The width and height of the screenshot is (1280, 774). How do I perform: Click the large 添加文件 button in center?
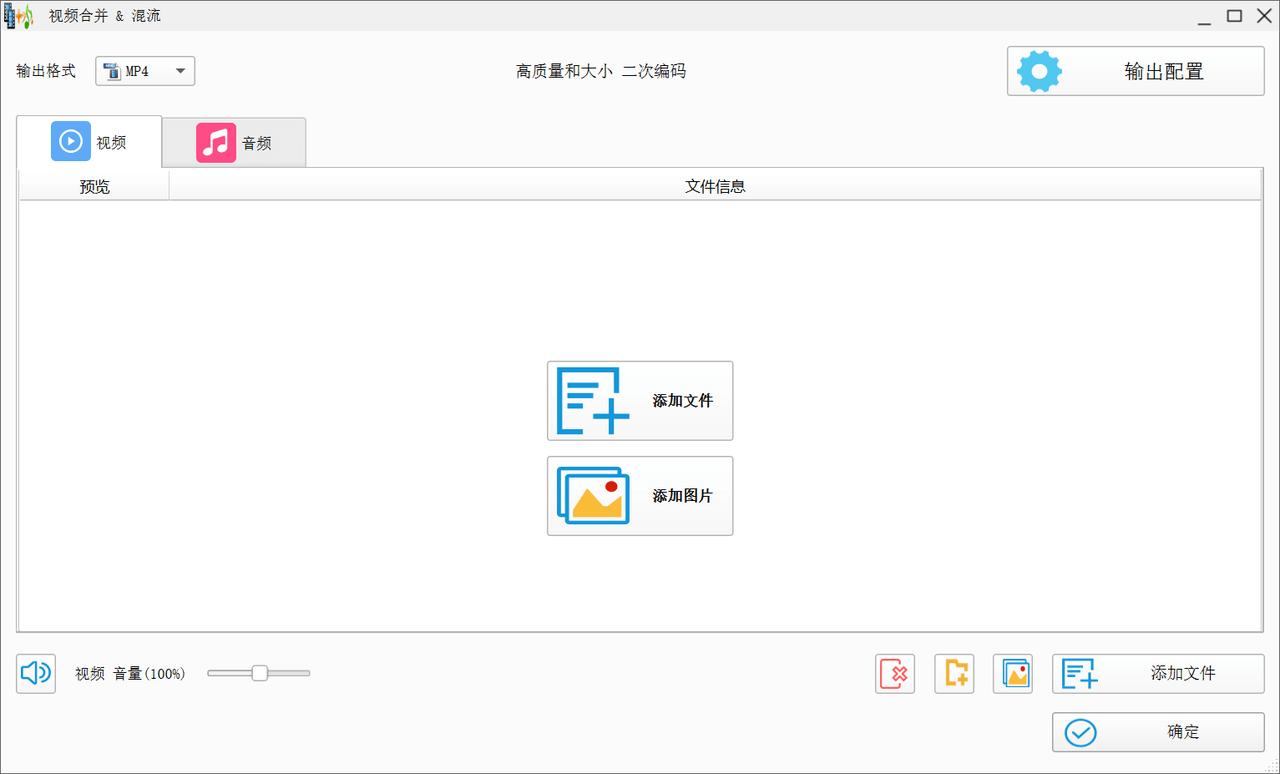point(640,401)
